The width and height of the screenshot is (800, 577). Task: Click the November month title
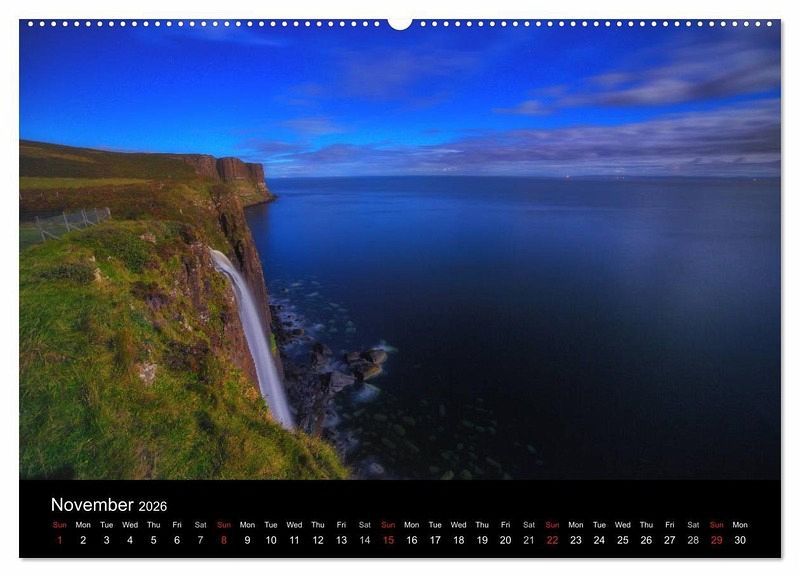[92, 505]
